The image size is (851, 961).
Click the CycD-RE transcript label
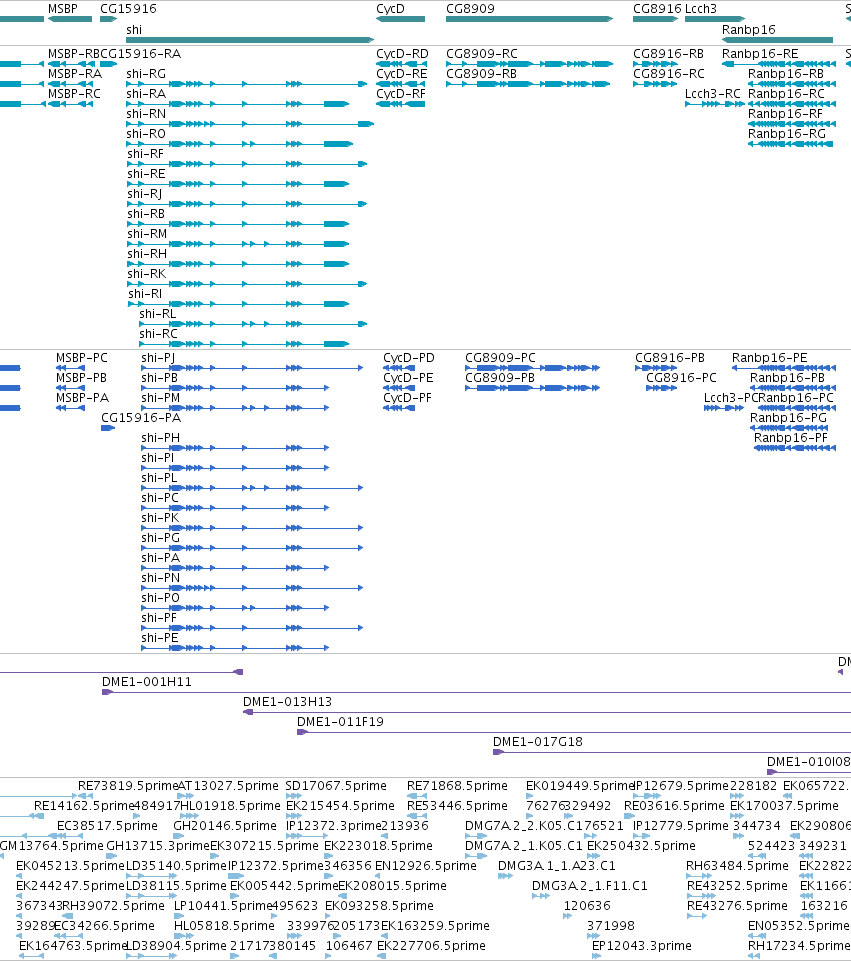[402, 74]
